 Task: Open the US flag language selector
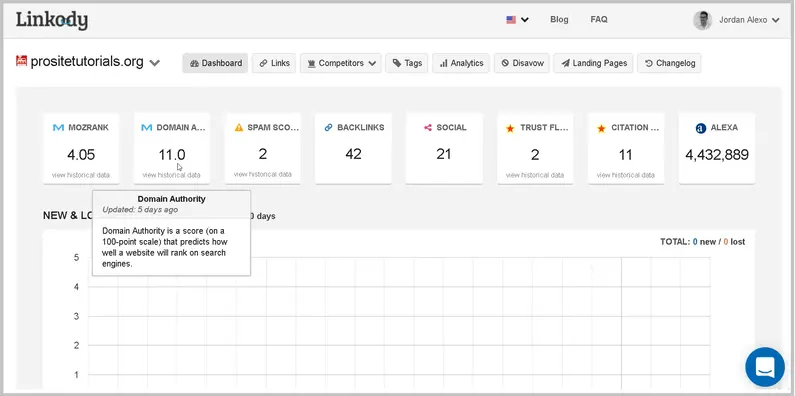(x=517, y=20)
